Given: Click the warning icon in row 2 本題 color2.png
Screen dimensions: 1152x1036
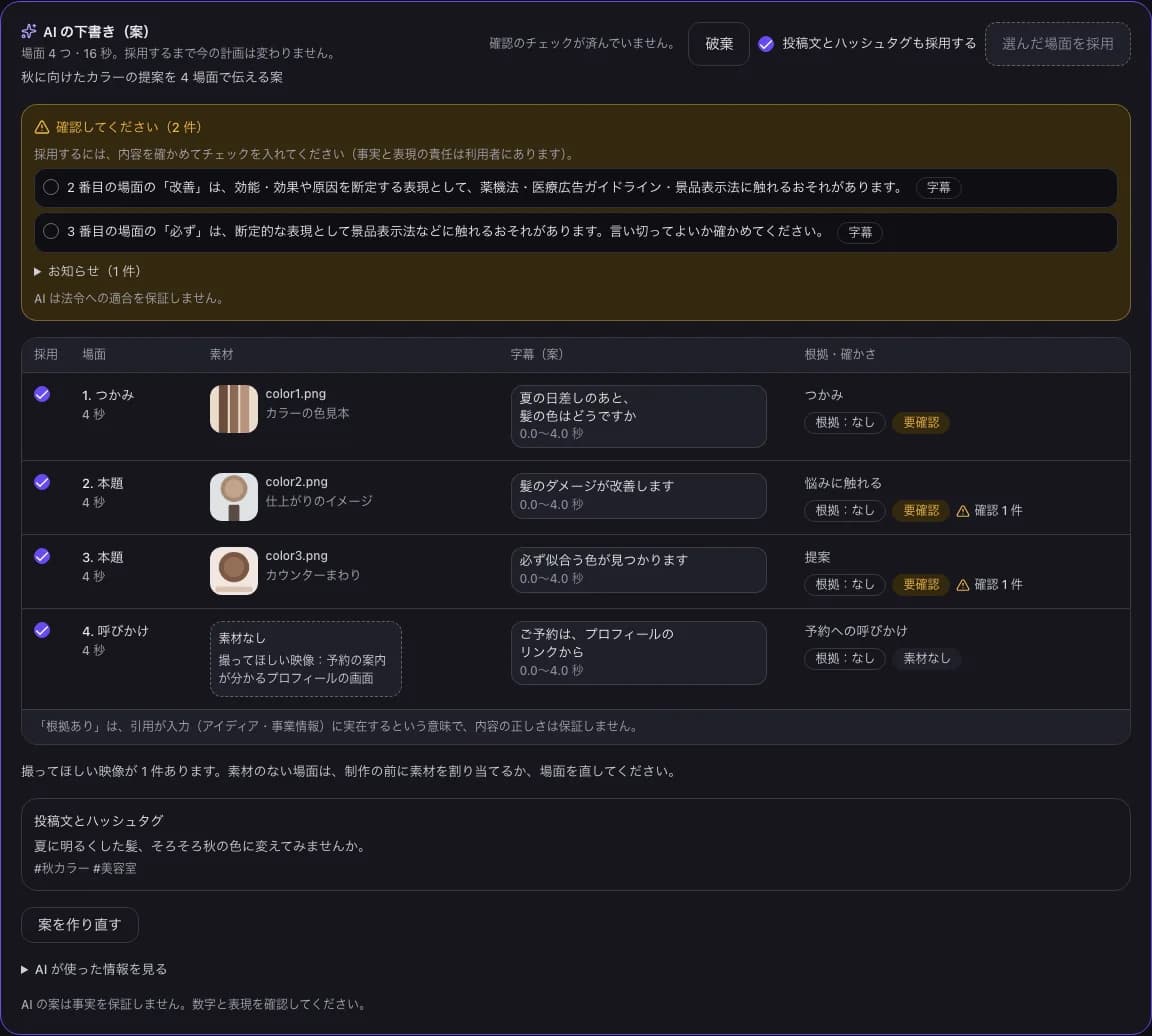Looking at the screenshot, I should point(962,511).
